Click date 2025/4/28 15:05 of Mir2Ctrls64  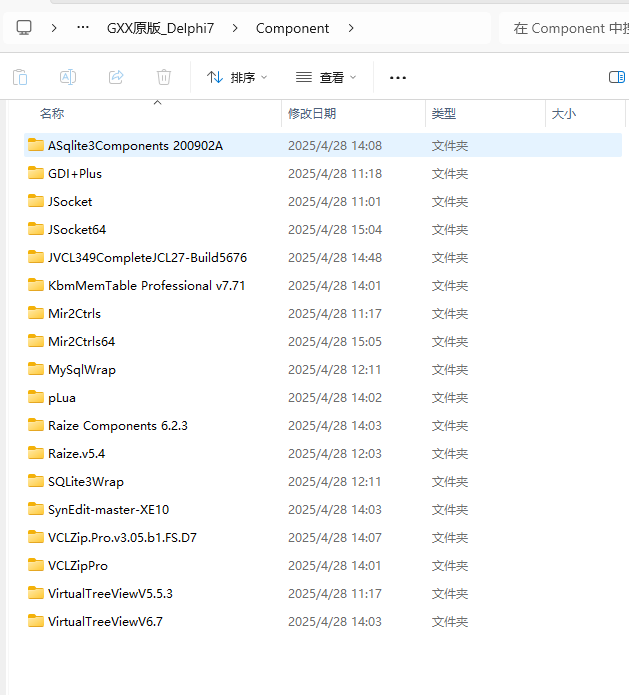pos(335,342)
